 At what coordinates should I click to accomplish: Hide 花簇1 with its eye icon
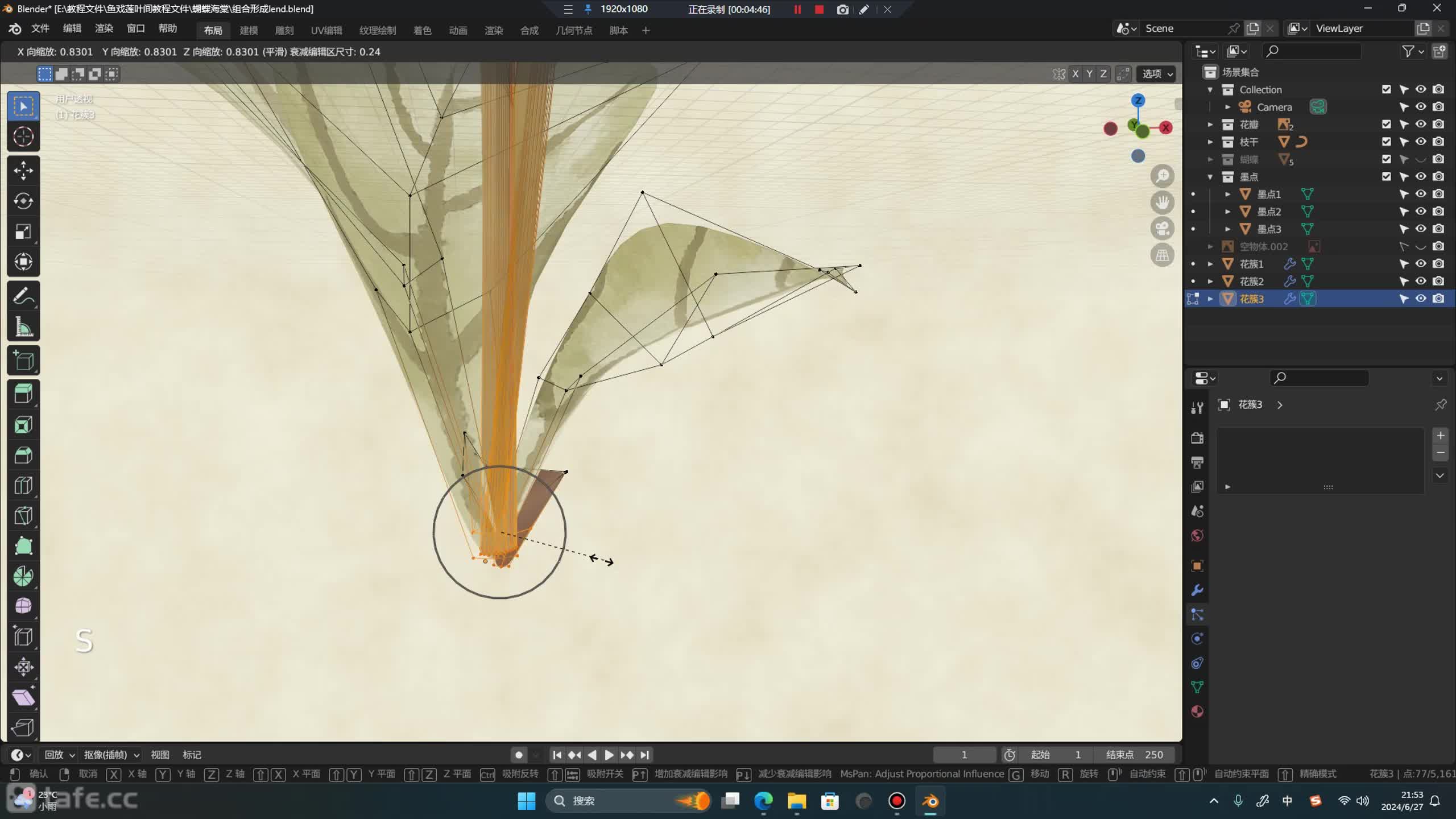1421,264
